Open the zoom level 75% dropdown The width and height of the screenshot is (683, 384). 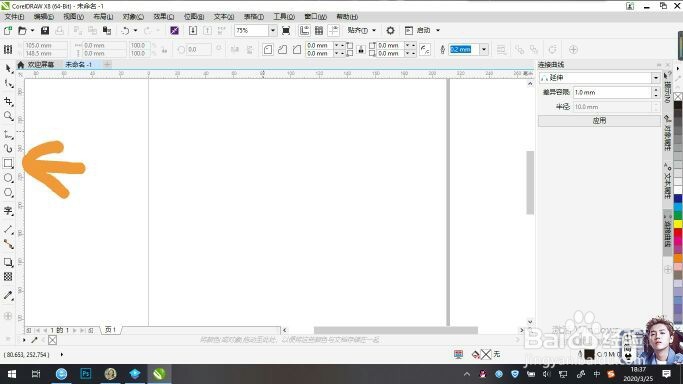click(x=273, y=30)
